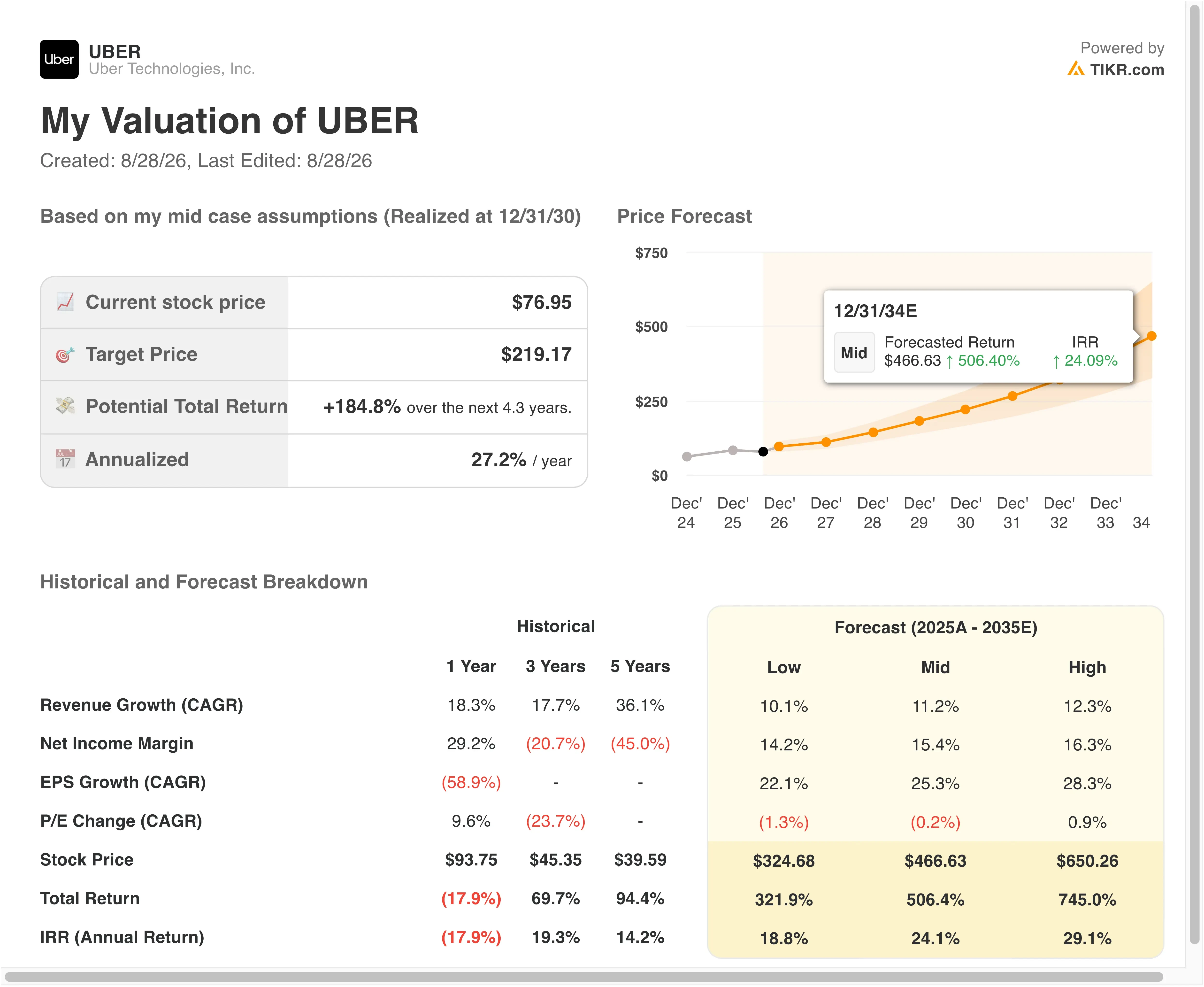Click the UBER ticker heading
Image resolution: width=1204 pixels, height=987 pixels.
click(115, 52)
